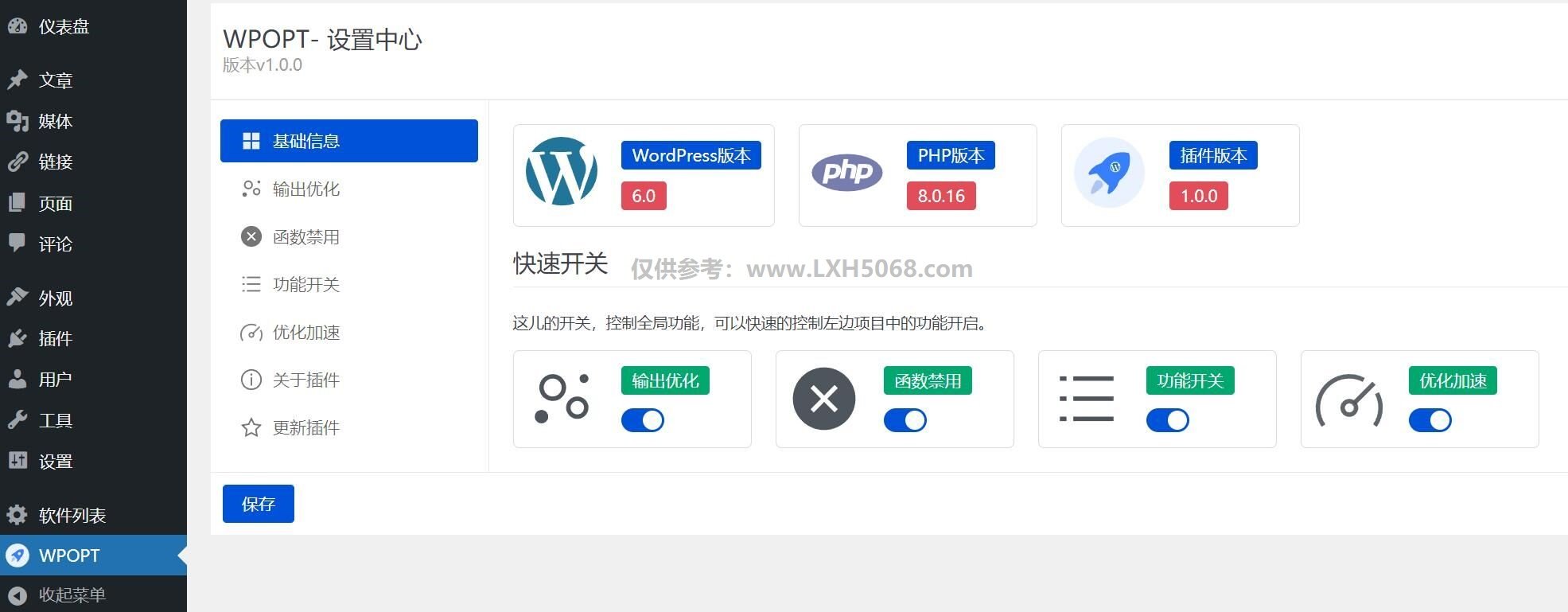Click the rocket logo in 插件版本 card

tap(1109, 172)
